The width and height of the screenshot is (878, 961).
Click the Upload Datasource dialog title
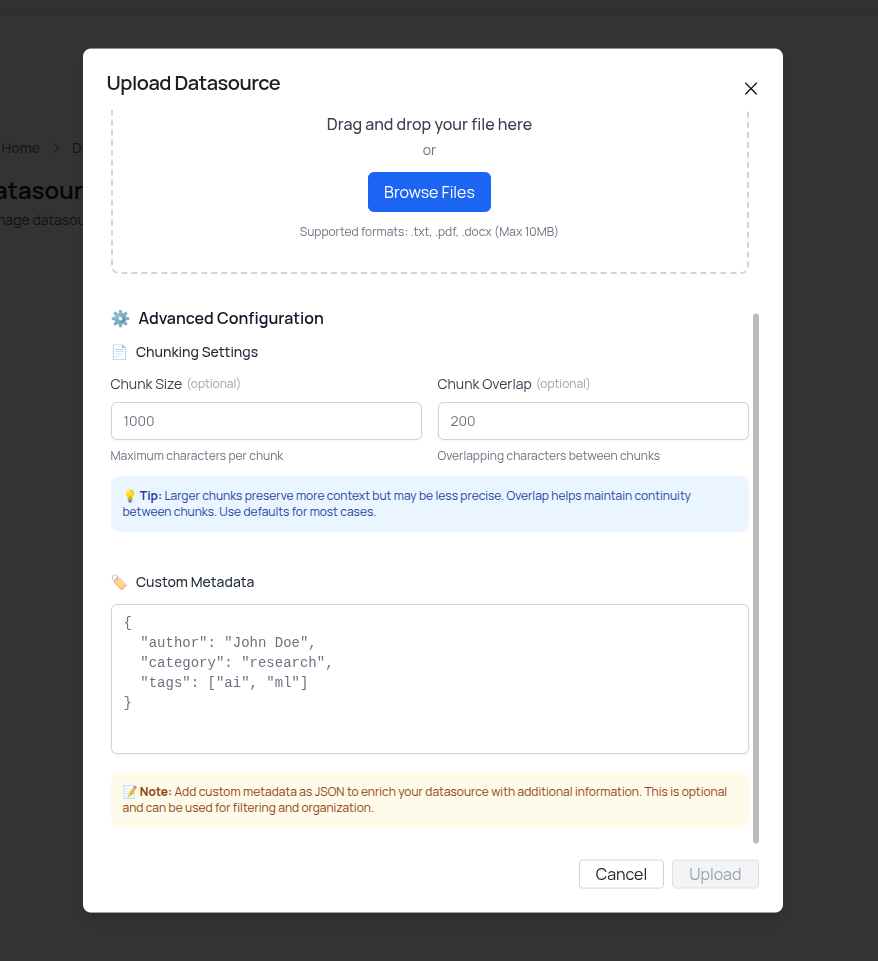click(x=193, y=83)
